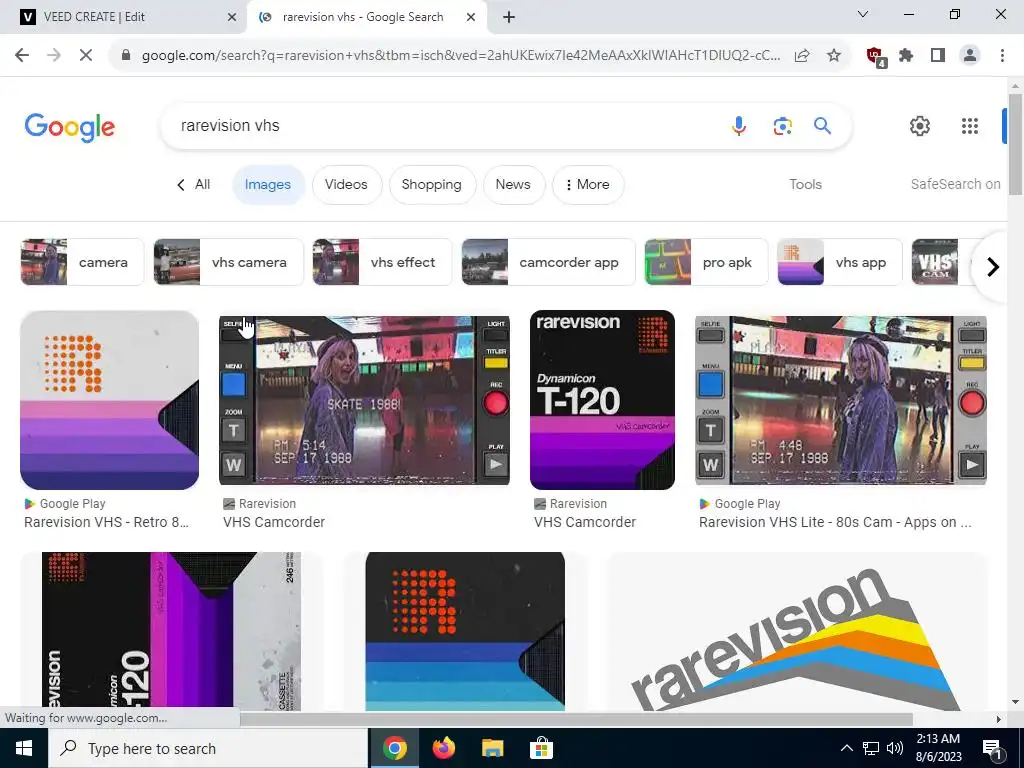Go back with the browser back arrow
1024x768 pixels.
22,56
